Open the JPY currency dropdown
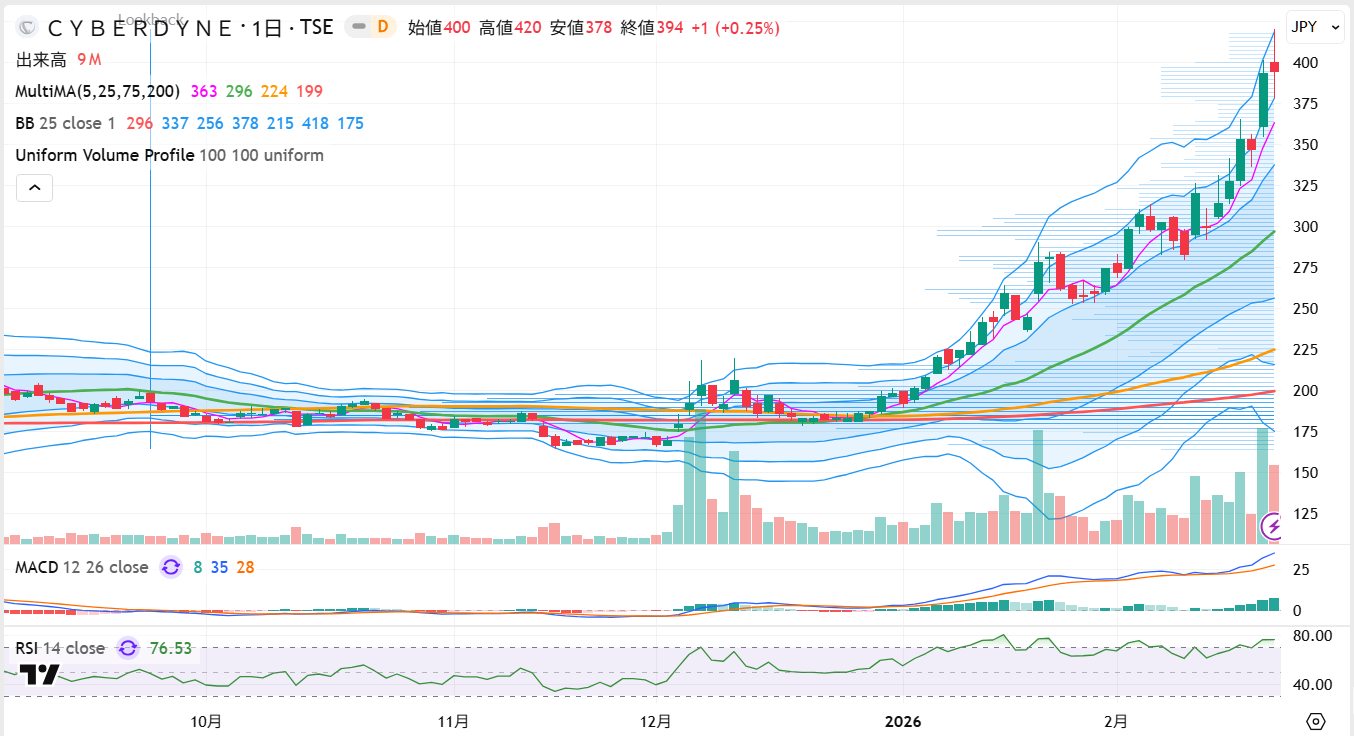 (1315, 28)
